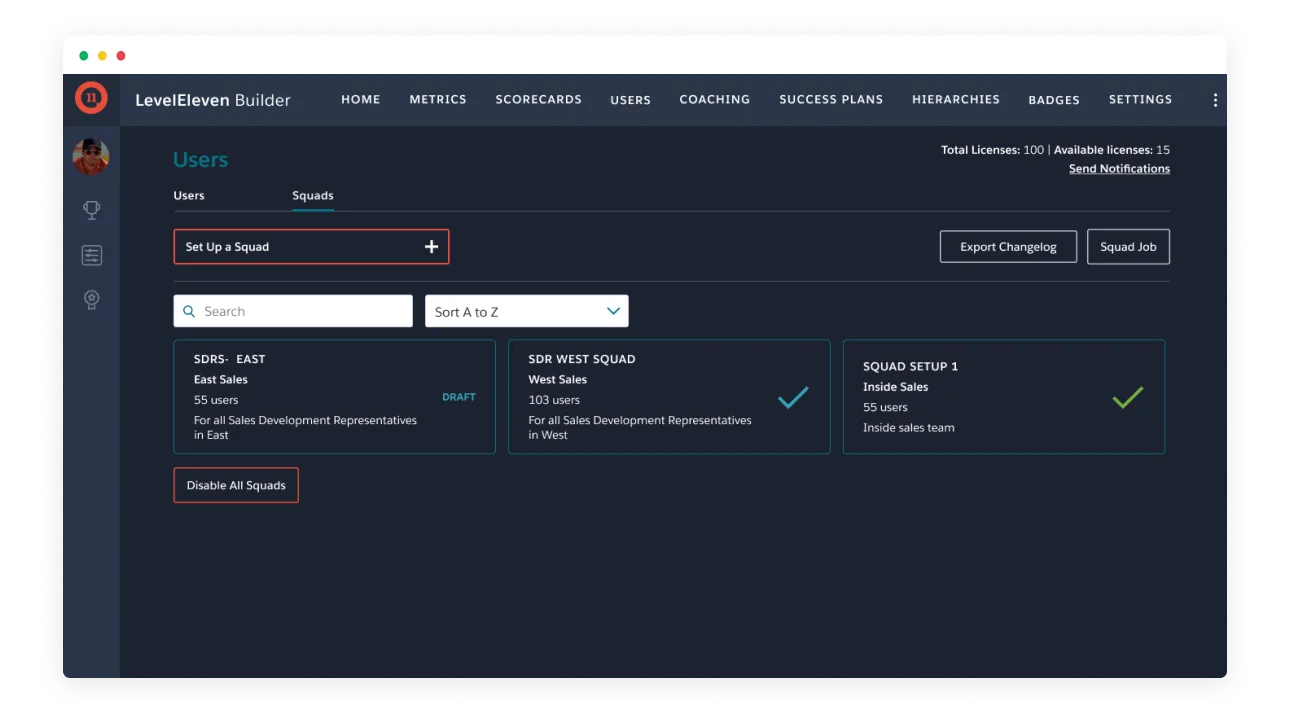Click the '103 users' count text

tap(554, 400)
